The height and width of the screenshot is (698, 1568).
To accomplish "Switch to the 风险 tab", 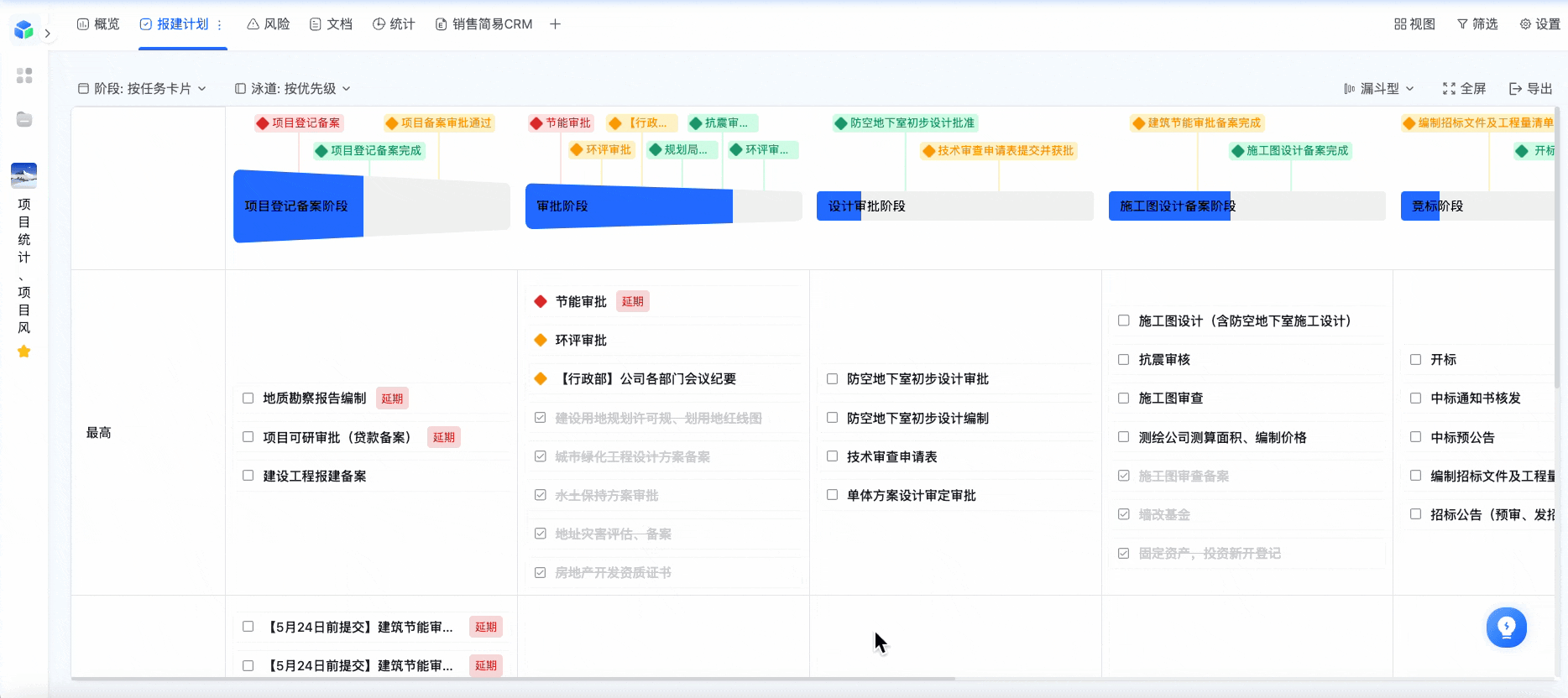I will coord(269,24).
